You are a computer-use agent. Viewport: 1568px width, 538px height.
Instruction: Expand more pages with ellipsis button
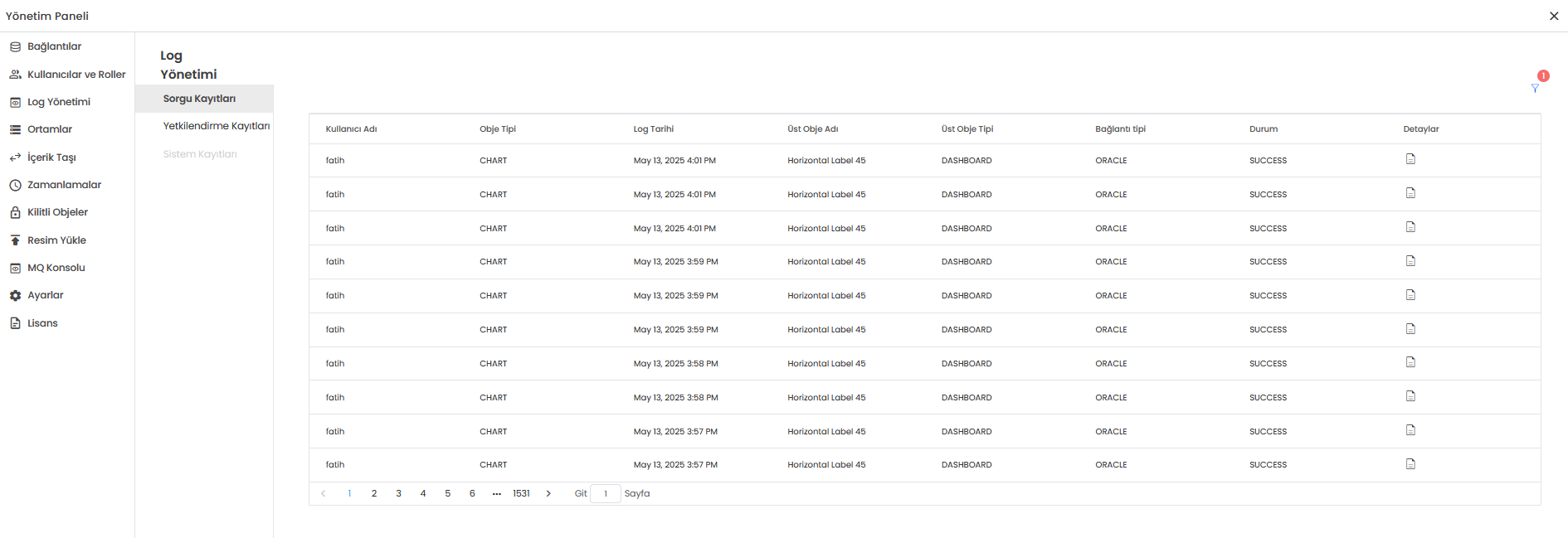[x=496, y=494]
